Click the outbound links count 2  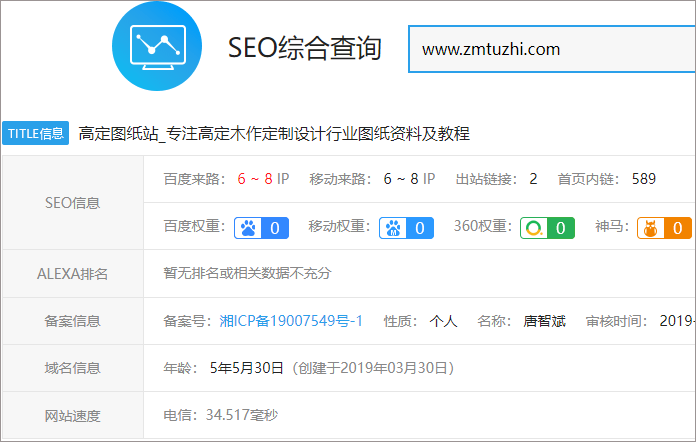[533, 179]
